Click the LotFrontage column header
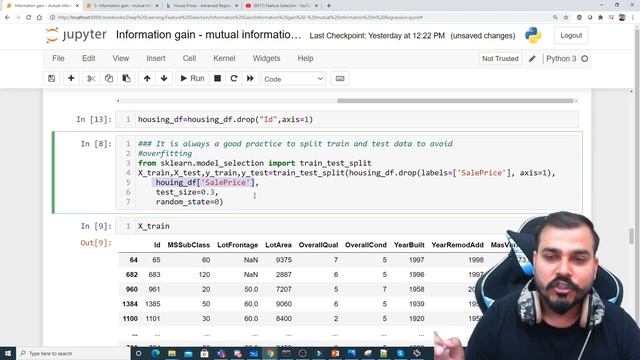 pos(238,245)
